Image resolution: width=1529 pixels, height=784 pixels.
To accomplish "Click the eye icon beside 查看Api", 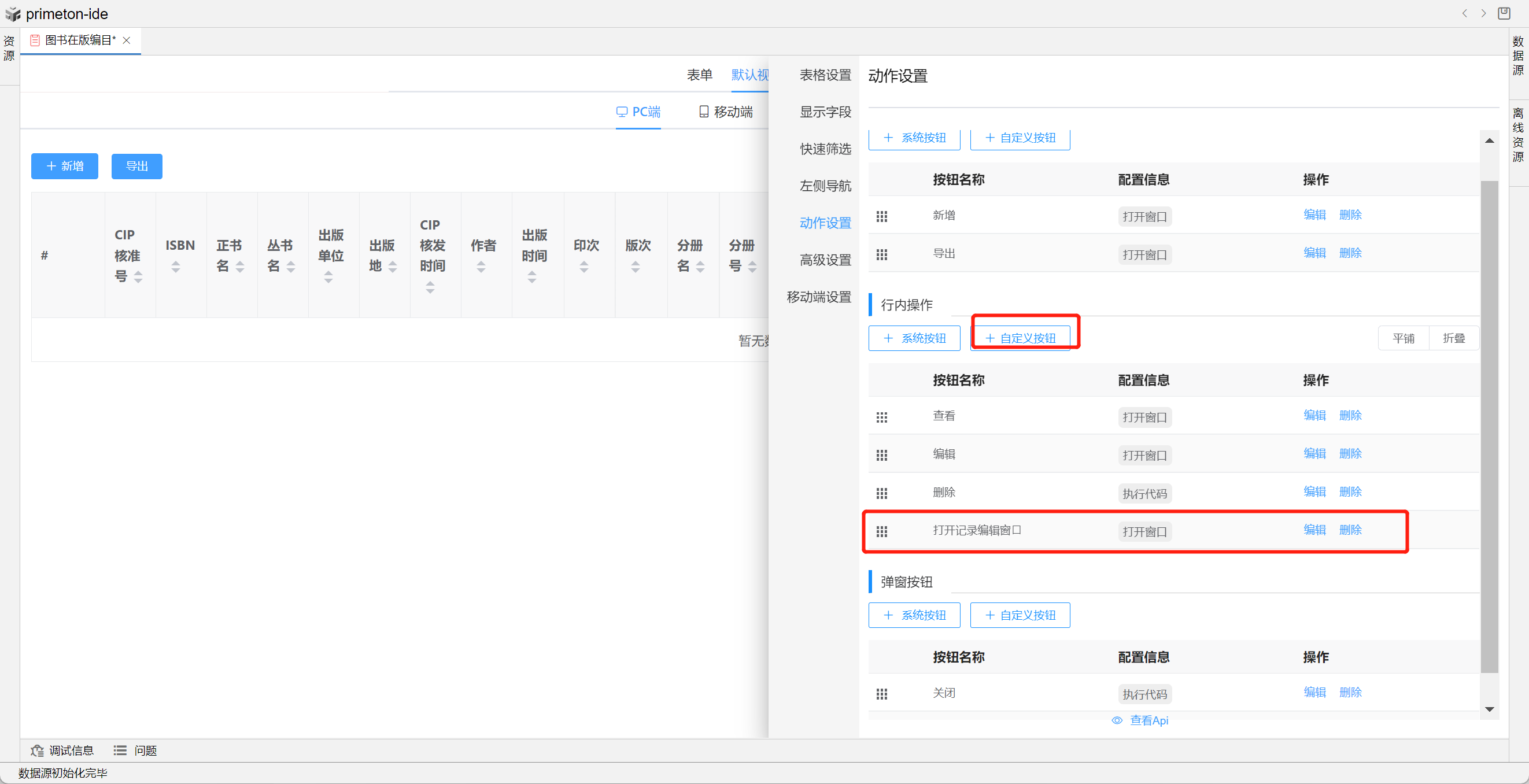I will [1117, 720].
